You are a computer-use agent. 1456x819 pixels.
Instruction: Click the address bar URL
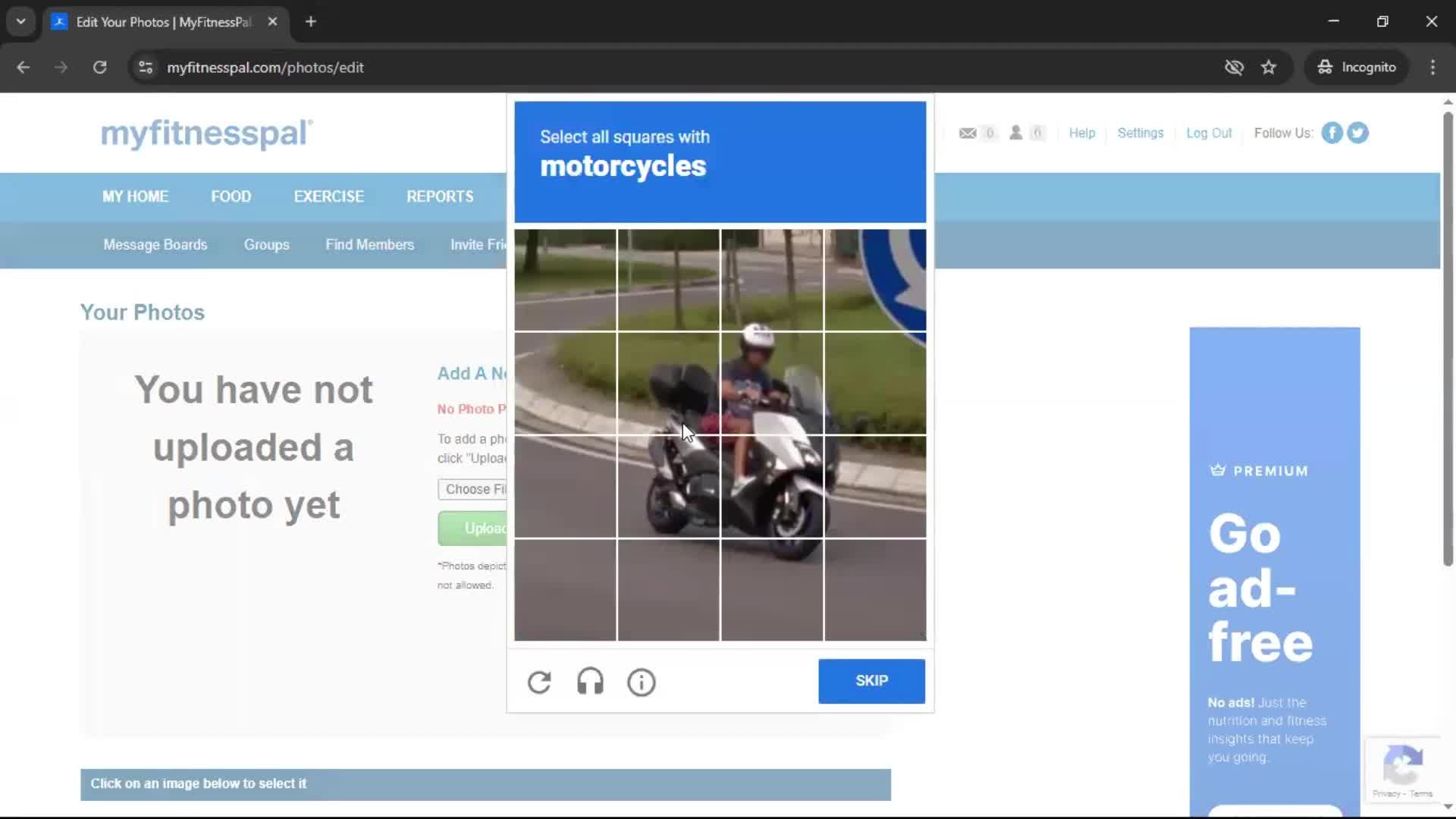(265, 67)
